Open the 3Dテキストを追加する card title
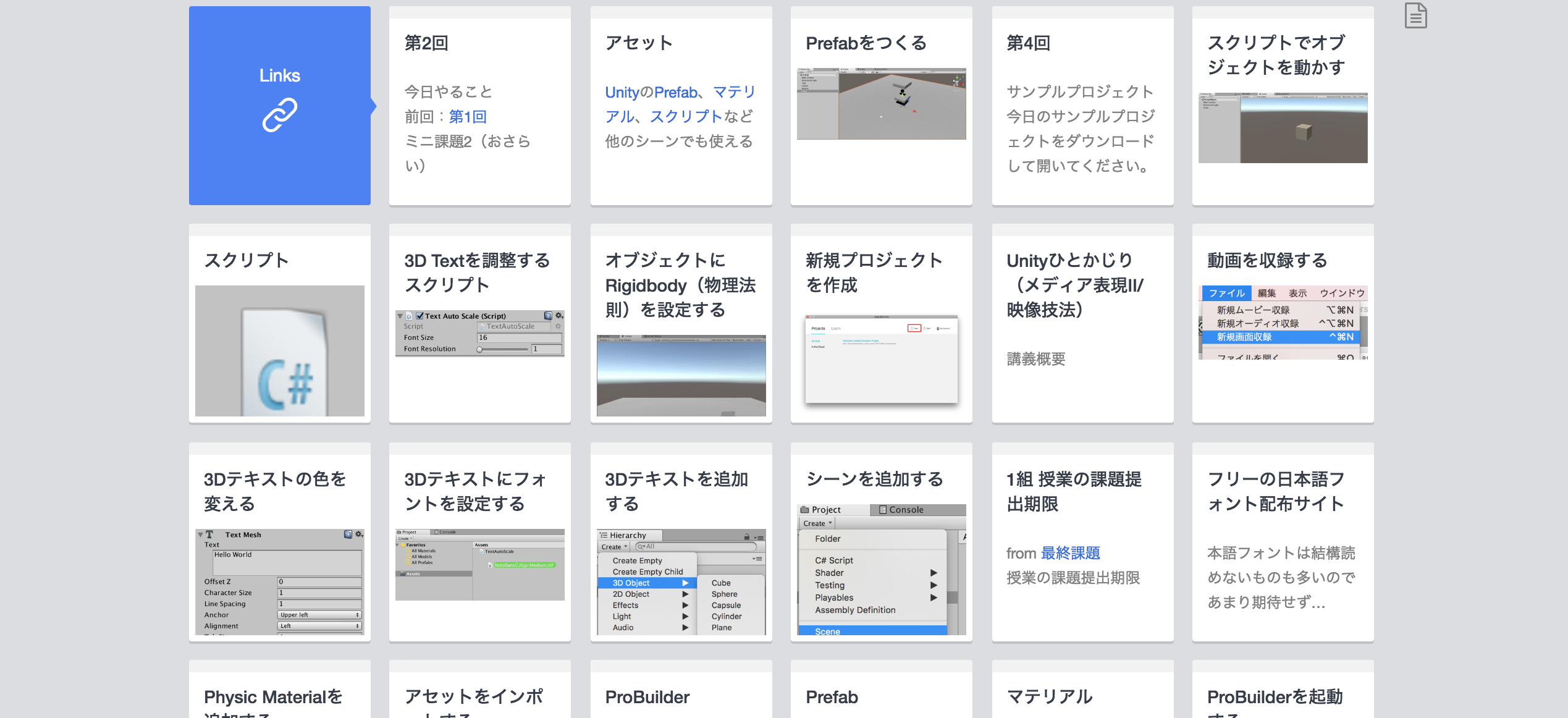Image resolution: width=1568 pixels, height=718 pixels. click(x=677, y=491)
